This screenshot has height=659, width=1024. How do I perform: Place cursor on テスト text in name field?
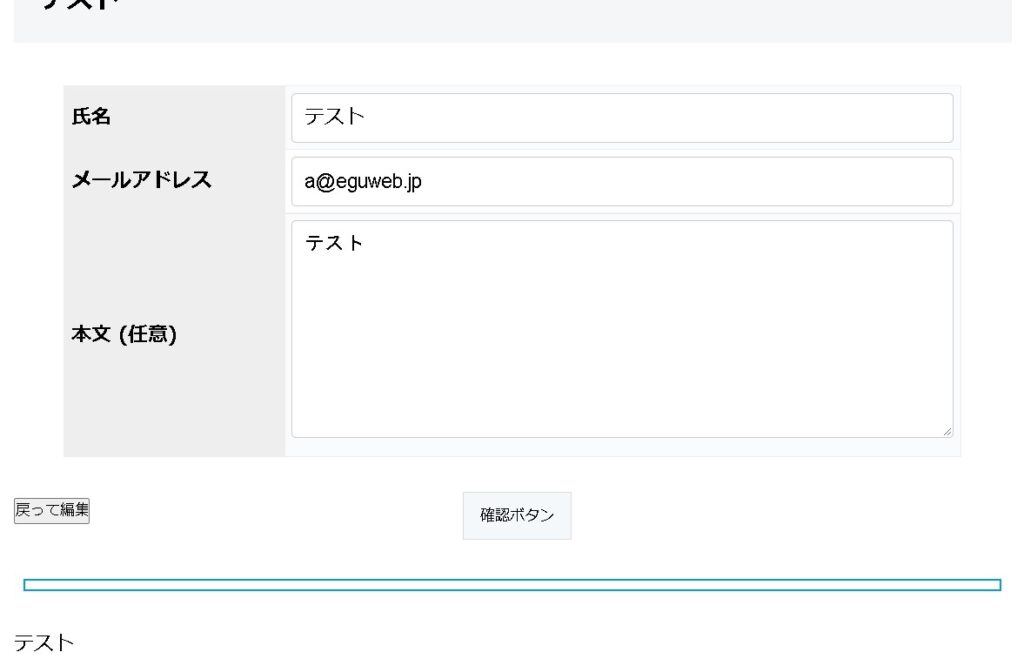[334, 118]
